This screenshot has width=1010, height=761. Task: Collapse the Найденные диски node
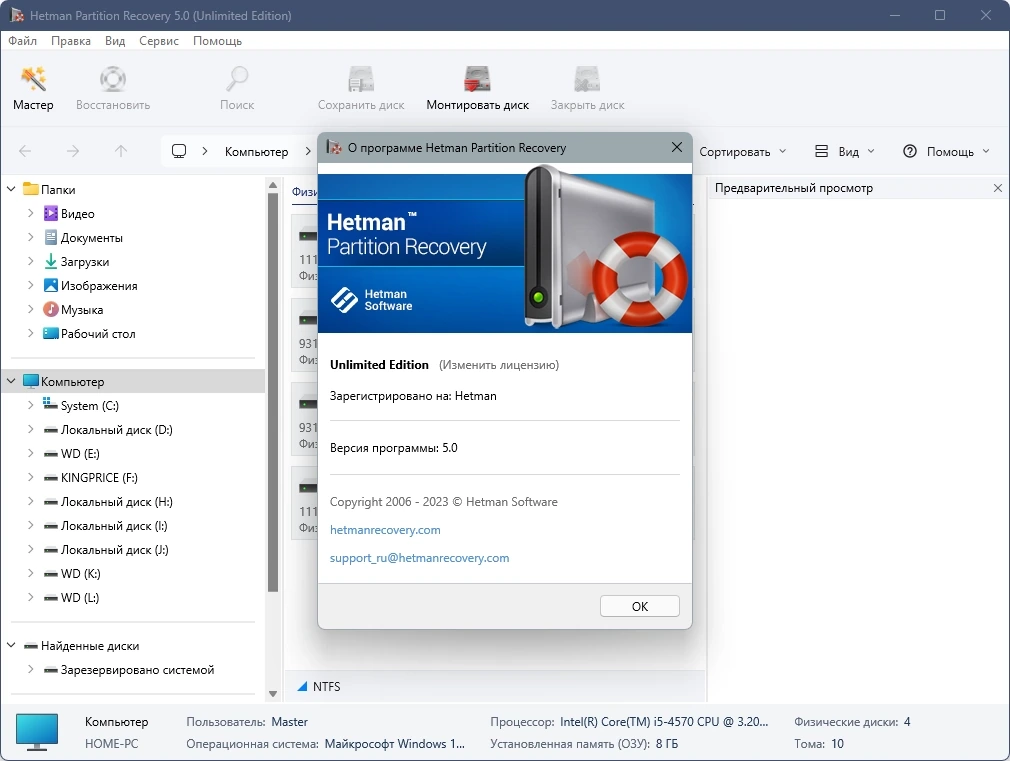(11, 645)
